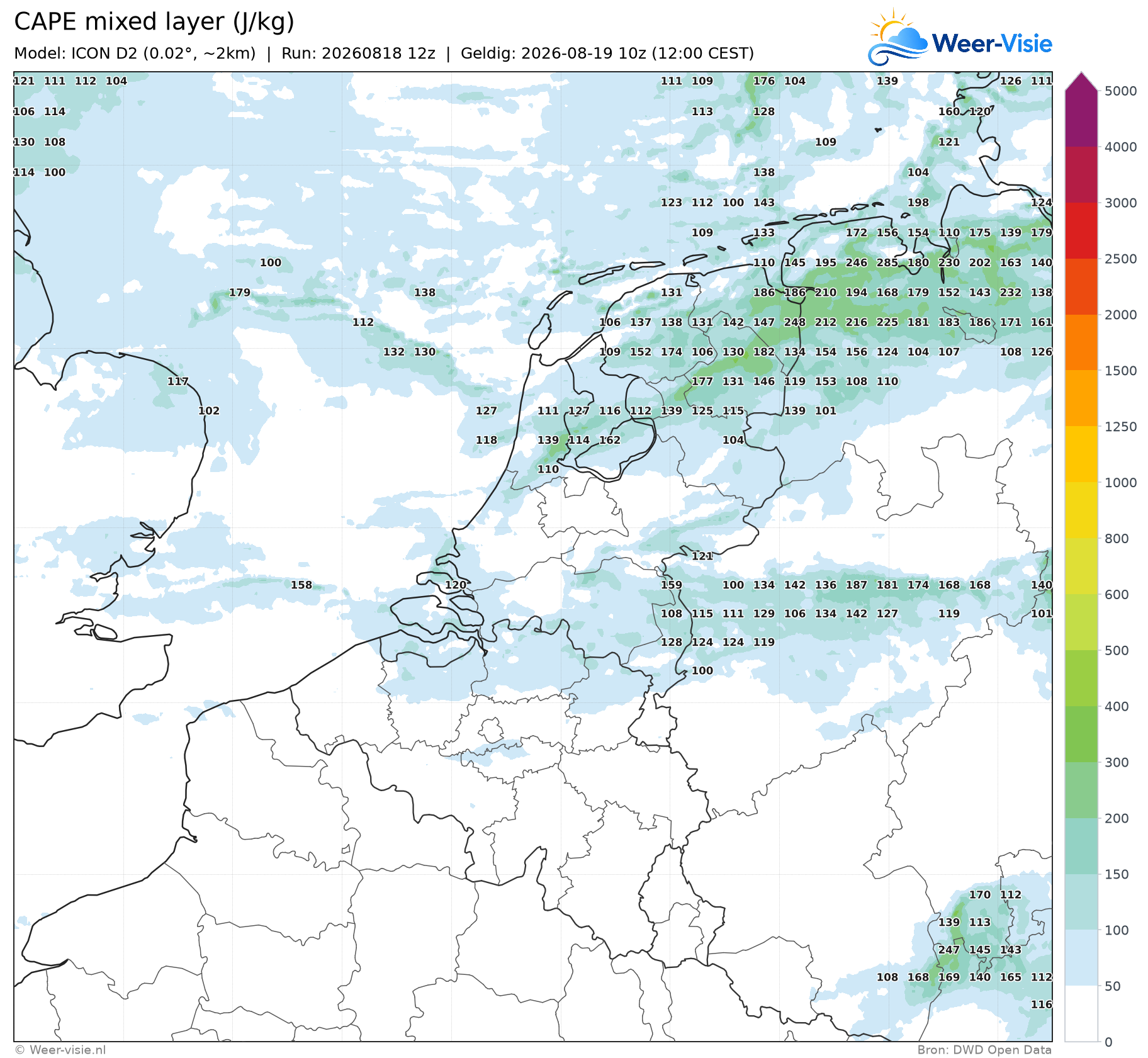Click the CAPE mixed layer (J/kg) title
Image resolution: width=1148 pixels, height=1058 pixels.
(x=154, y=22)
